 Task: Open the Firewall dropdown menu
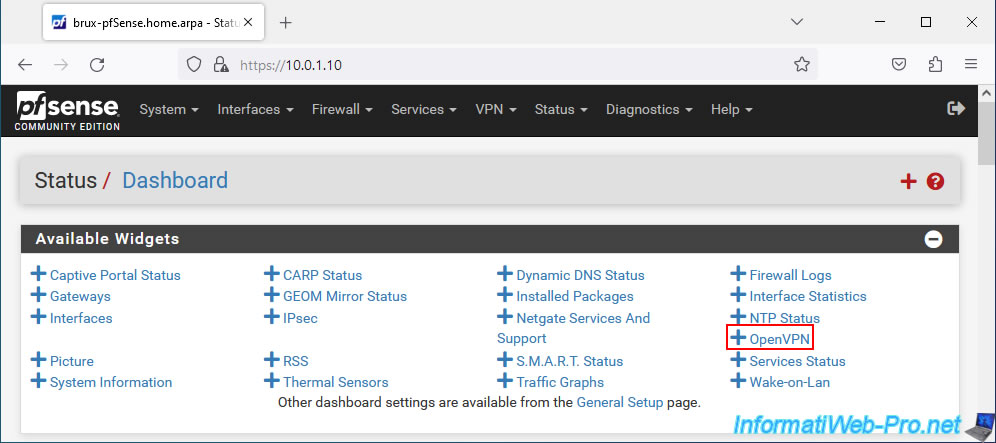pos(342,109)
